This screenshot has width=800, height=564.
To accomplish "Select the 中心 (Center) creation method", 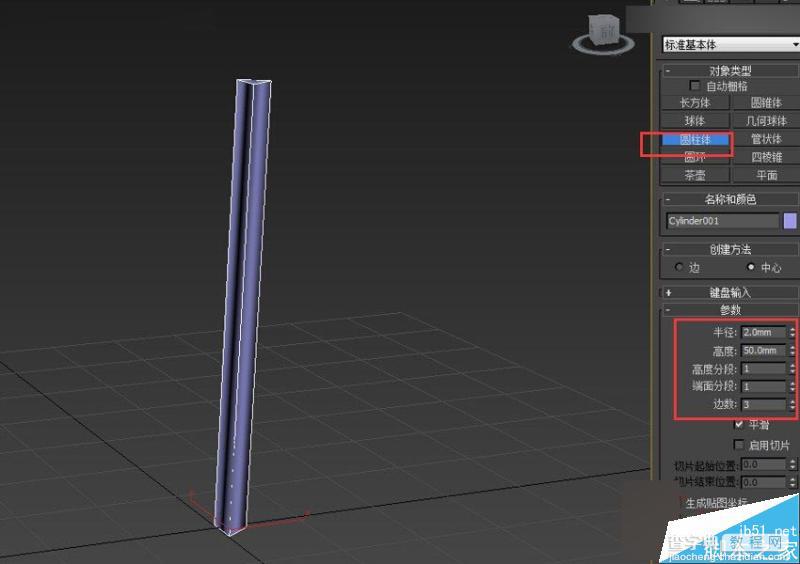I will point(751,267).
